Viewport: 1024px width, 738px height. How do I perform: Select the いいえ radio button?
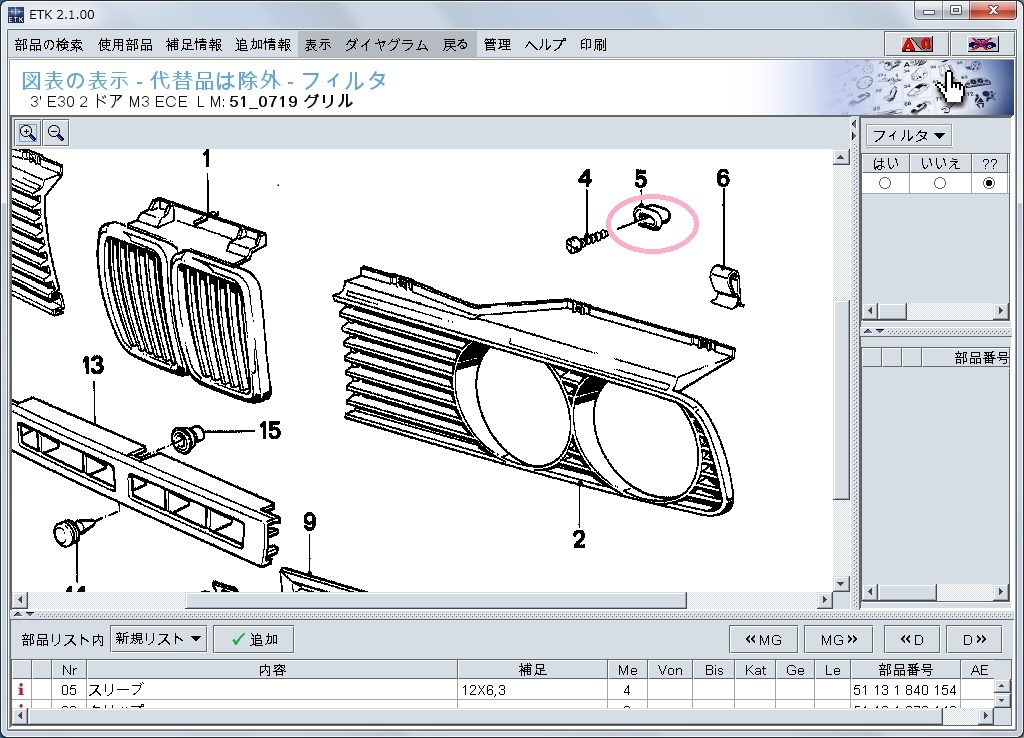click(939, 183)
